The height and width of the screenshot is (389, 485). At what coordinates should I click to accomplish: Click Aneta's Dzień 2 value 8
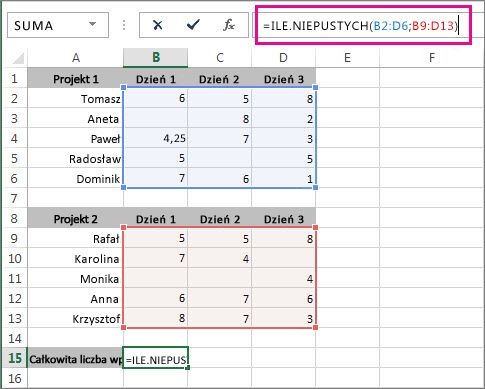point(220,119)
